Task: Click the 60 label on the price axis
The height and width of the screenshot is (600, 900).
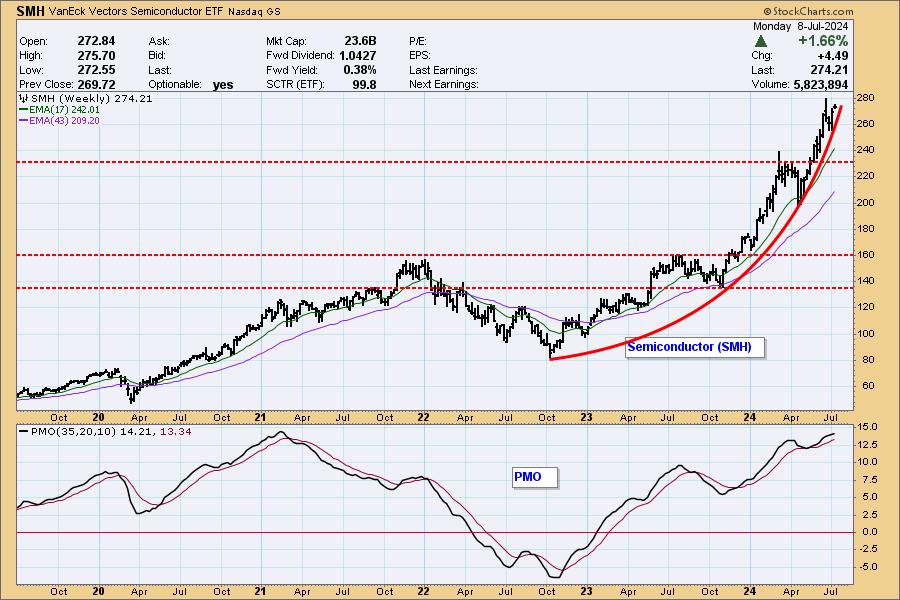Action: coord(868,386)
